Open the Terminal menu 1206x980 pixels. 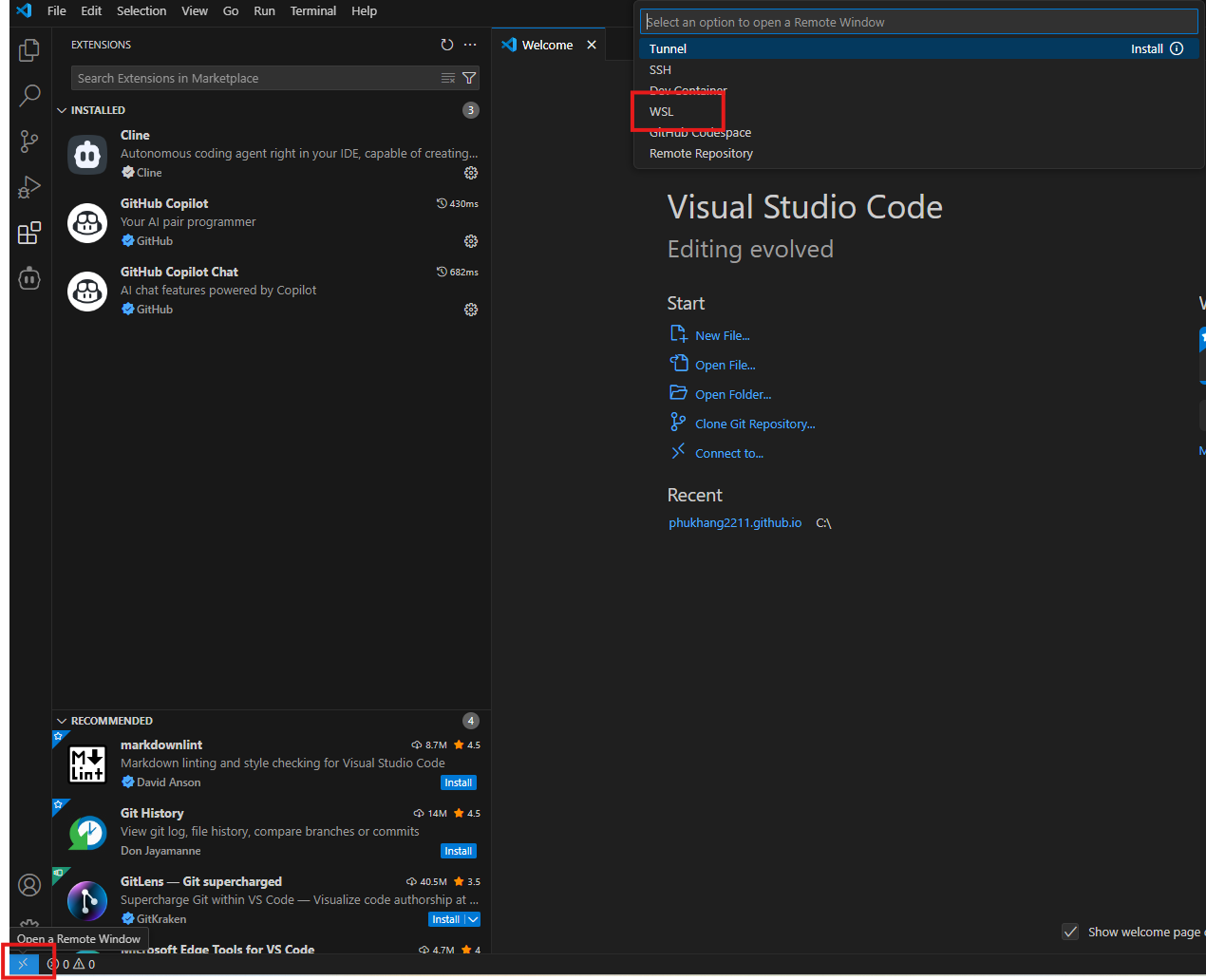pos(313,10)
